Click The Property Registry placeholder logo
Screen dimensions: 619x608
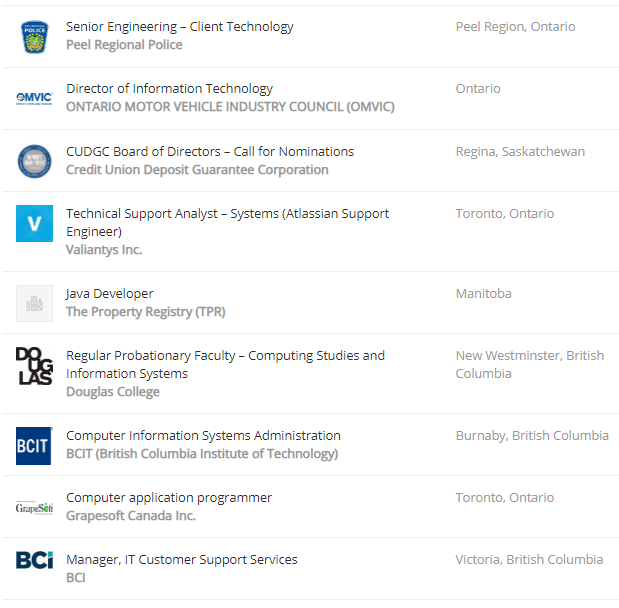(x=34, y=303)
